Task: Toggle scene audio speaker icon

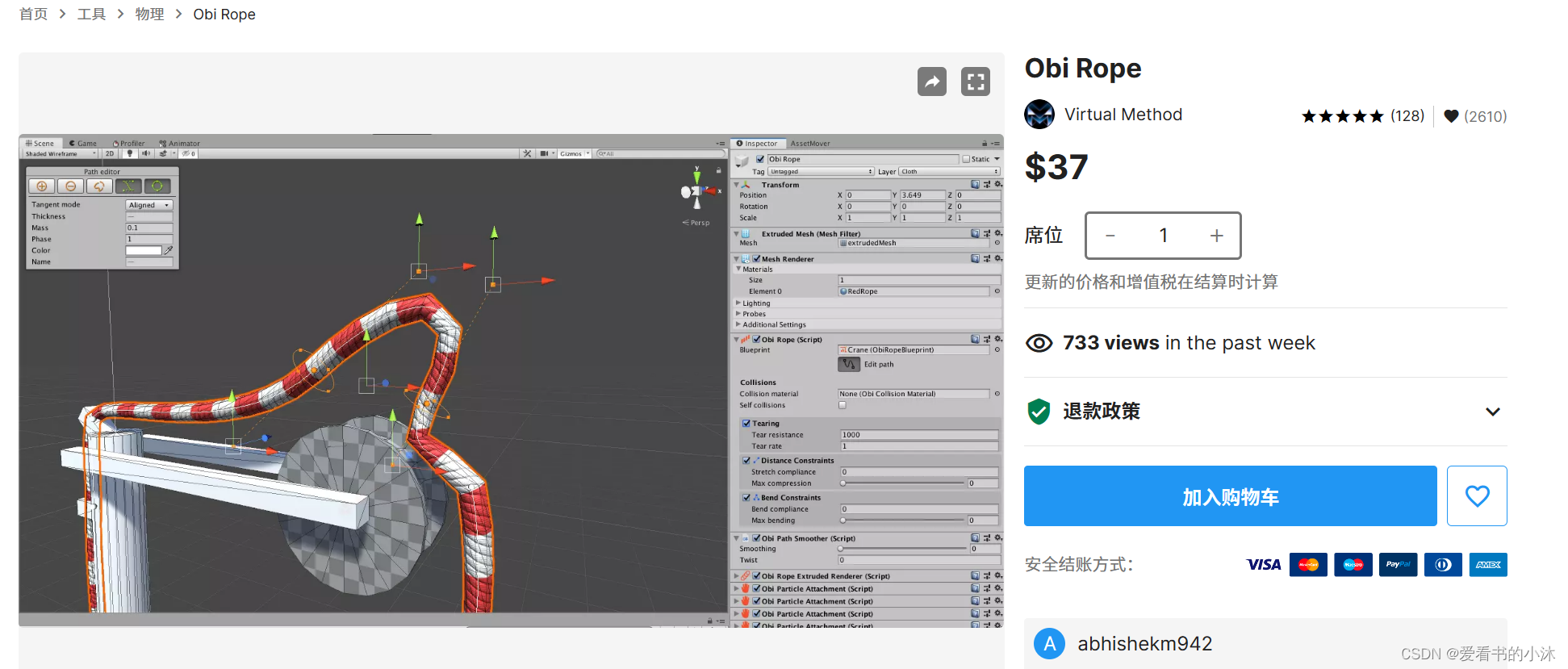Action: click(146, 153)
